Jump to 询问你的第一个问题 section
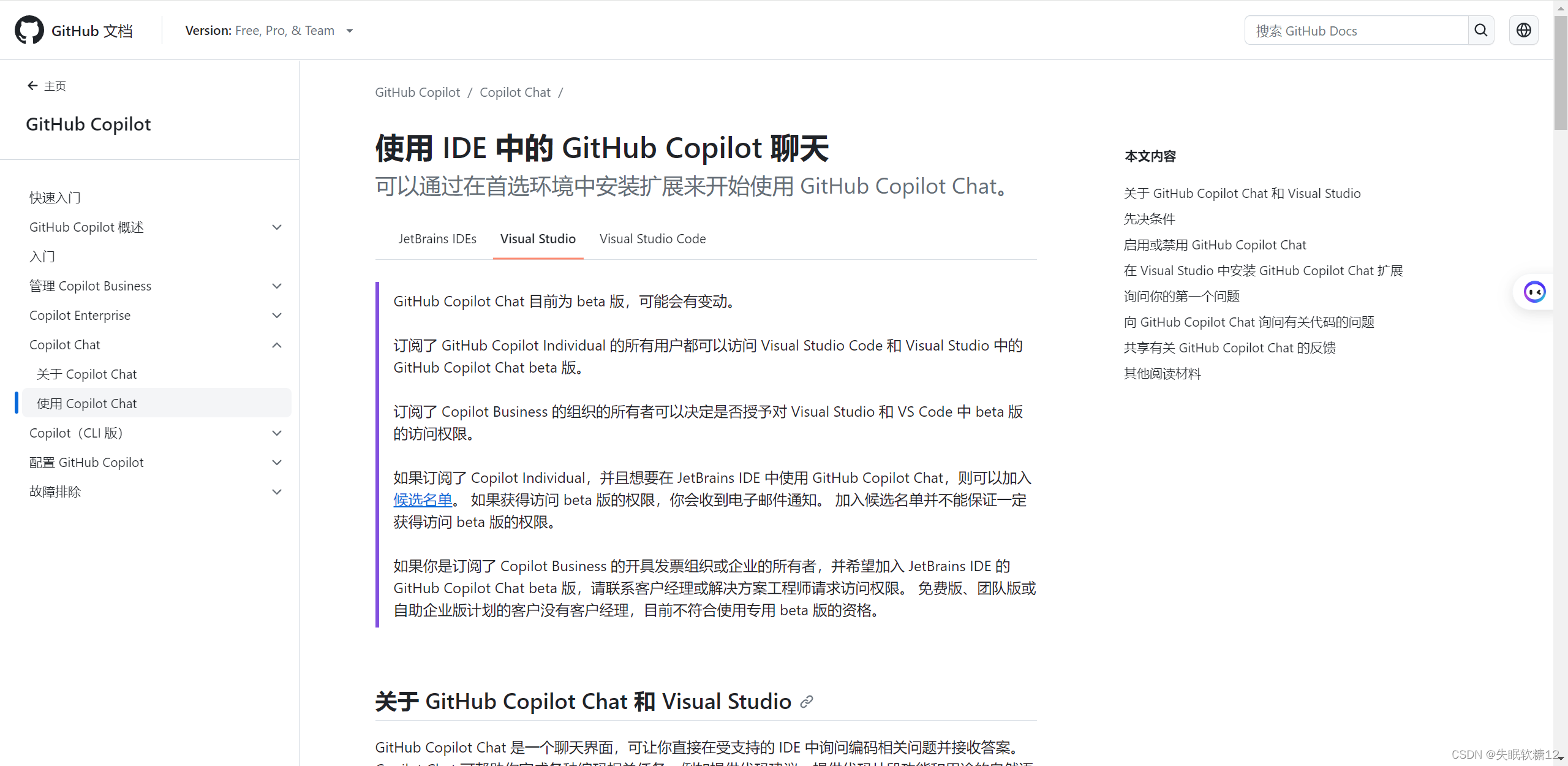 (x=1182, y=297)
